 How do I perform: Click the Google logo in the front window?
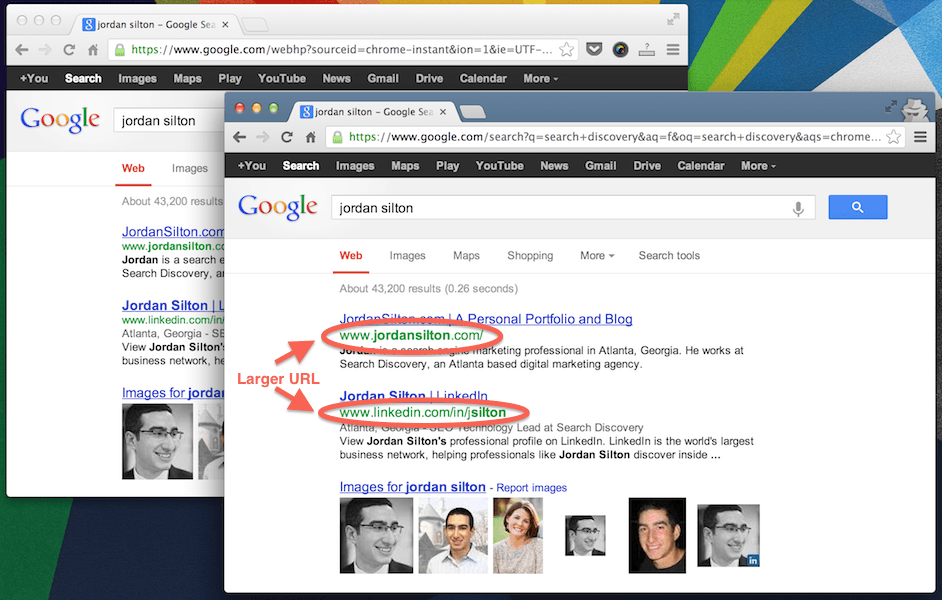point(278,207)
